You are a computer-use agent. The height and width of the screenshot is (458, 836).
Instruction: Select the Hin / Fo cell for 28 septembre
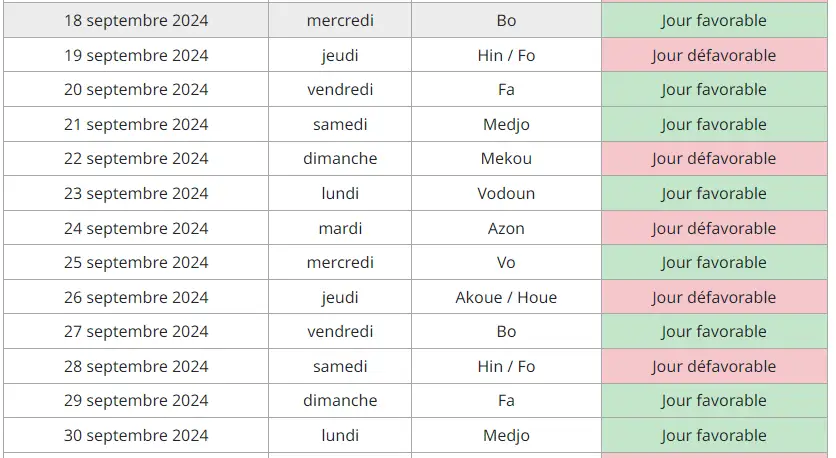coord(506,366)
